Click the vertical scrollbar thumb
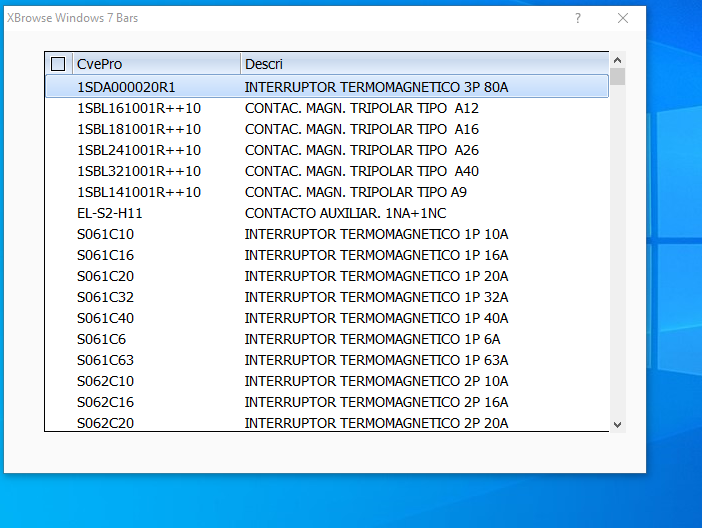Screen dimensions: 702x528 click(617, 77)
